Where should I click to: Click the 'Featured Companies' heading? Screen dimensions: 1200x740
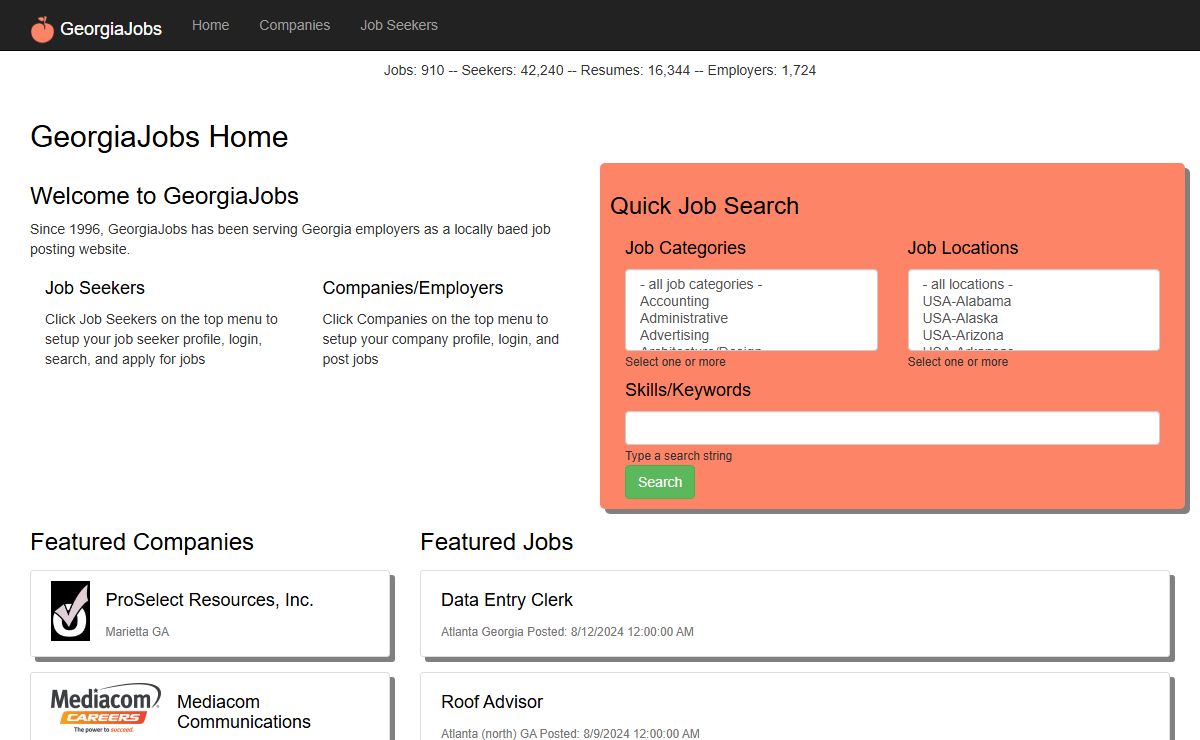(x=142, y=542)
